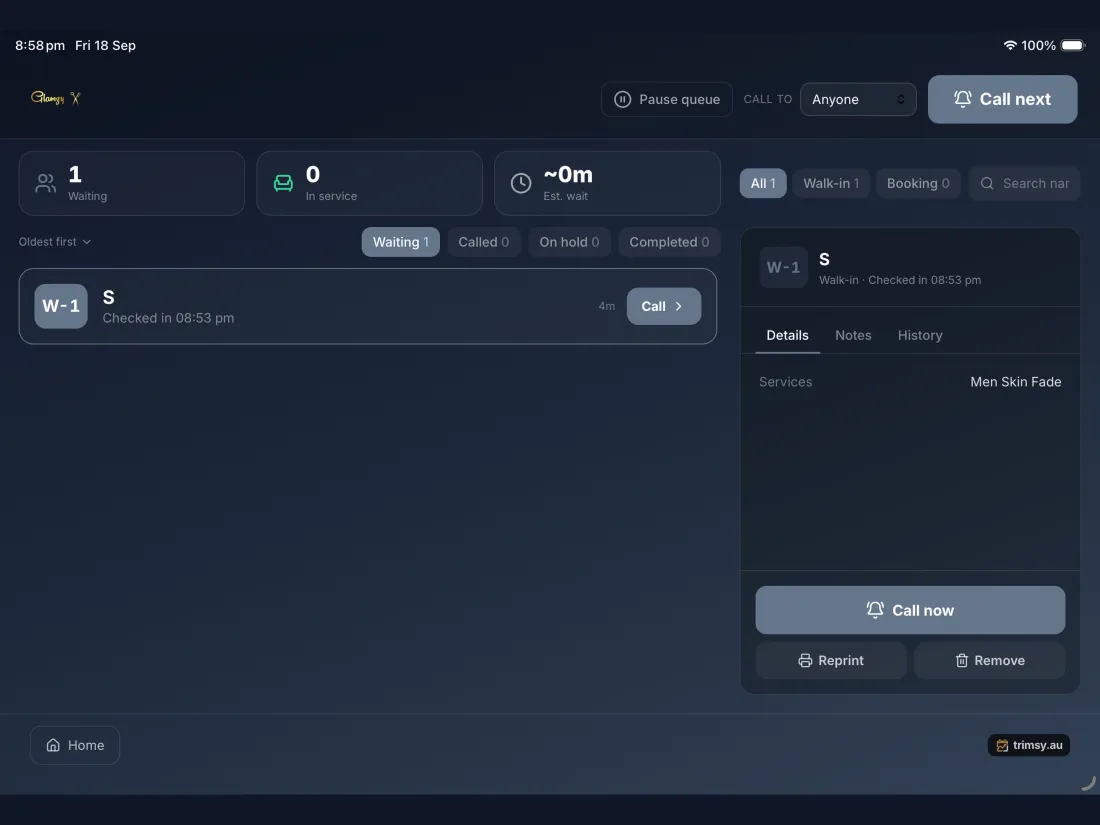Open the Call To staff dropdown
The width and height of the screenshot is (1100, 825).
pos(858,100)
